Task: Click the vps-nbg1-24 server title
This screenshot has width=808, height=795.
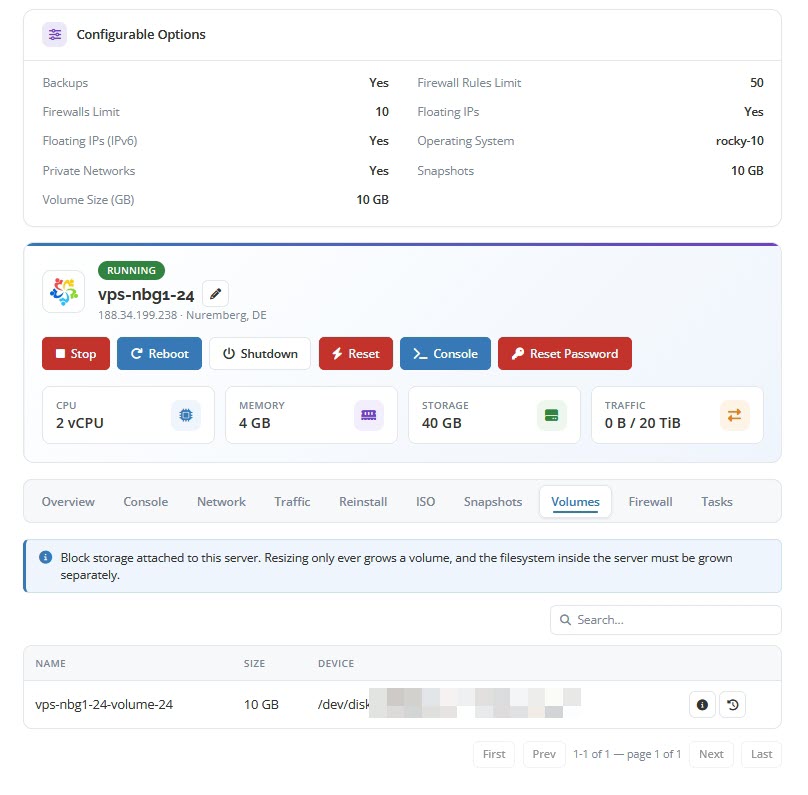Action: pos(146,294)
